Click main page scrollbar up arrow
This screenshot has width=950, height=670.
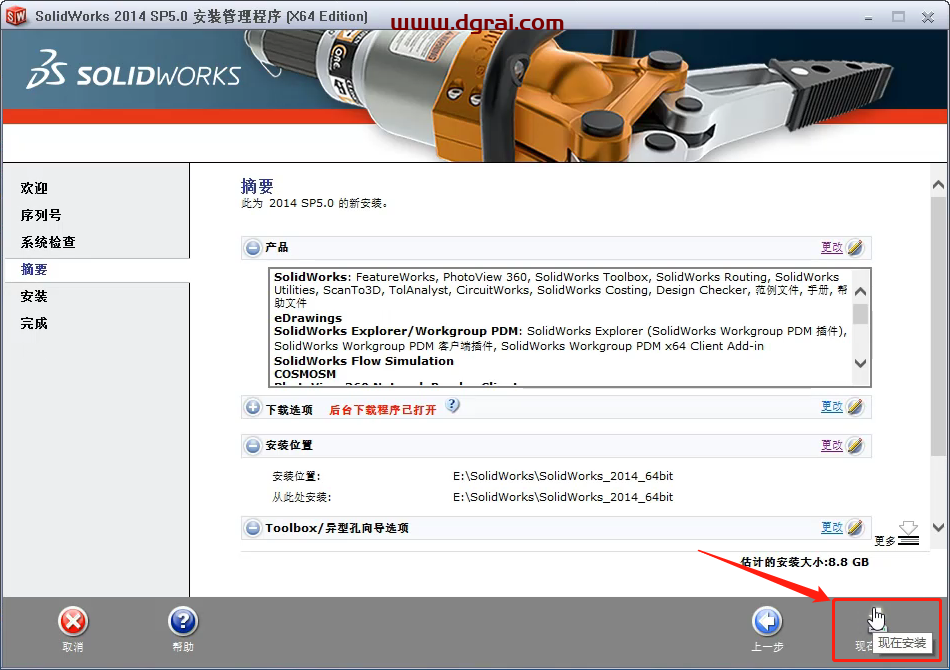938,185
